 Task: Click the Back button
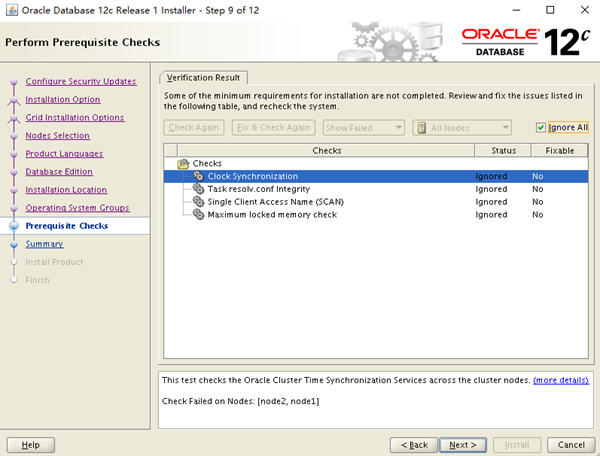[x=414, y=445]
